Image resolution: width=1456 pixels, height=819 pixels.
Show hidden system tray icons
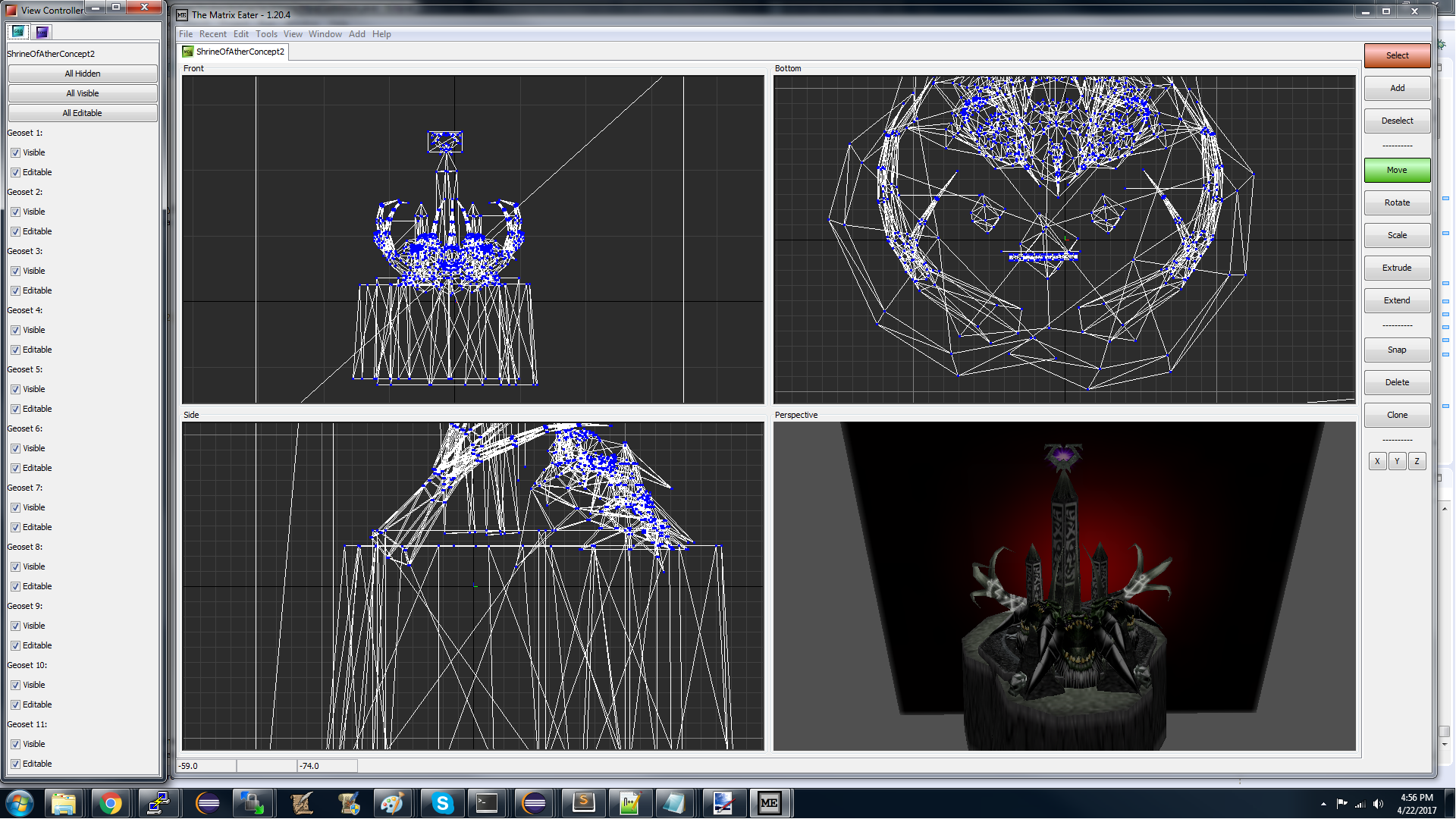(x=1323, y=804)
